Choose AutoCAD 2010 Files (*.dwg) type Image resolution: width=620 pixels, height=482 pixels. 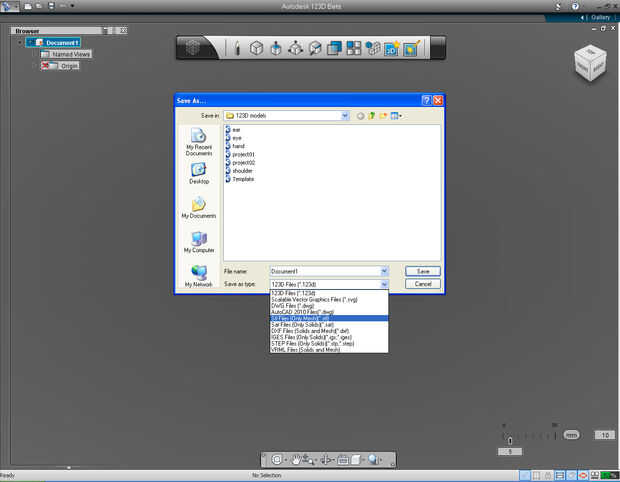click(329, 312)
